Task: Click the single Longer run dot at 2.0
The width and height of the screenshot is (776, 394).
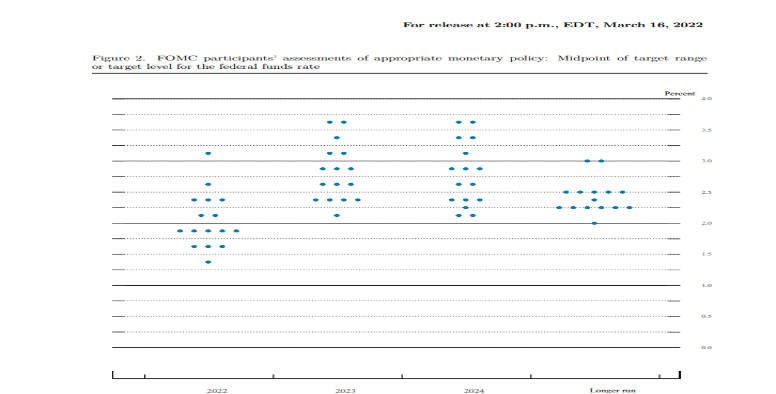Action: [594, 223]
